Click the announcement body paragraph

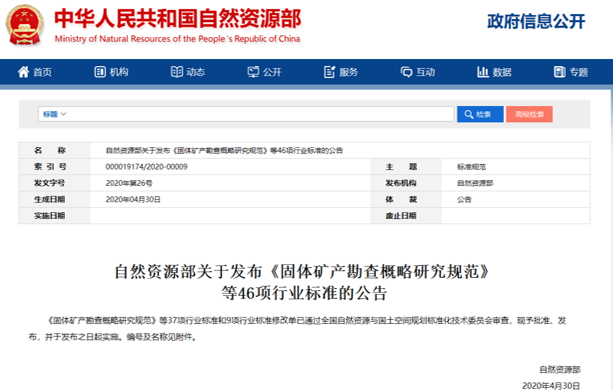297,329
